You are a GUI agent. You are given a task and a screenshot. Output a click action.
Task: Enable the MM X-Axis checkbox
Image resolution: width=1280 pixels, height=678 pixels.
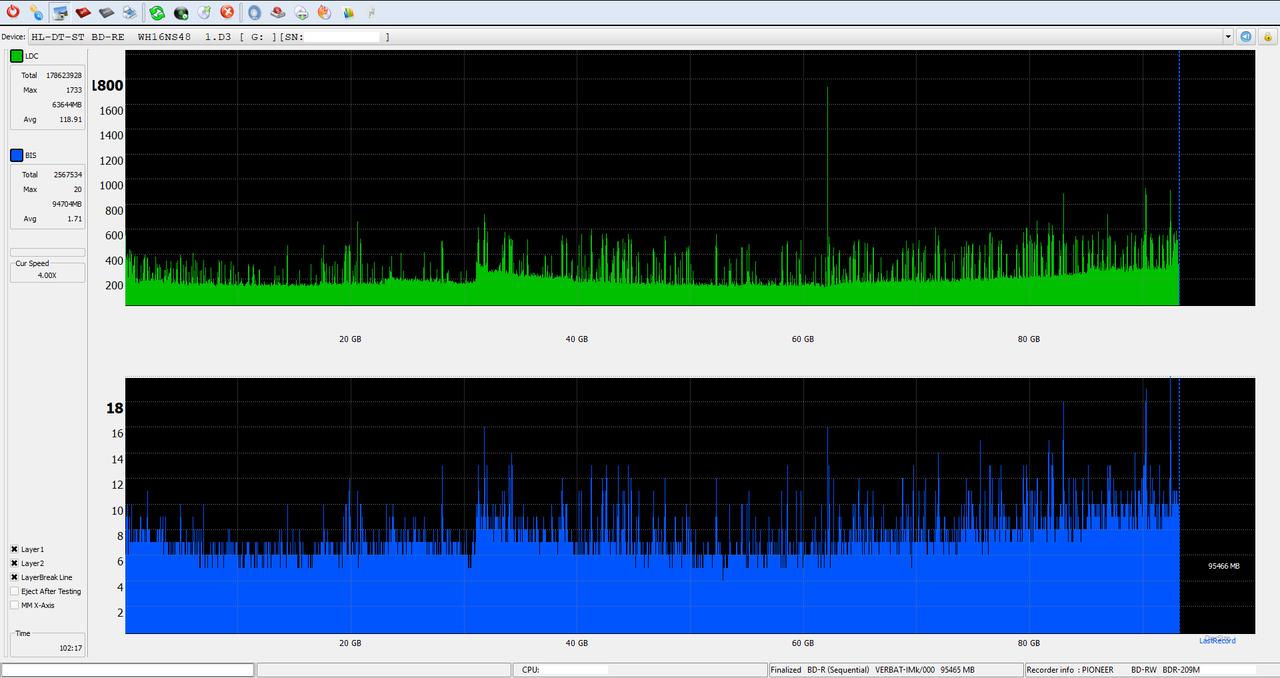click(x=15, y=605)
